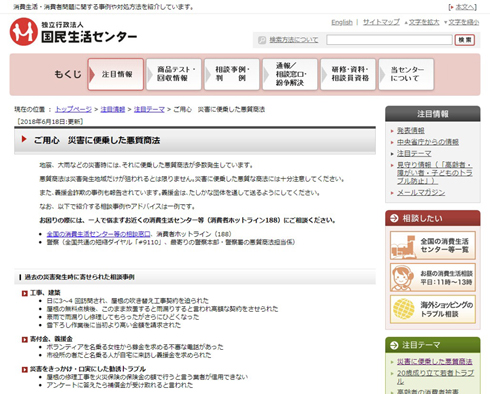Click the red triangle beside ご用心 heading
The width and height of the screenshot is (490, 394).
coord(24,139)
